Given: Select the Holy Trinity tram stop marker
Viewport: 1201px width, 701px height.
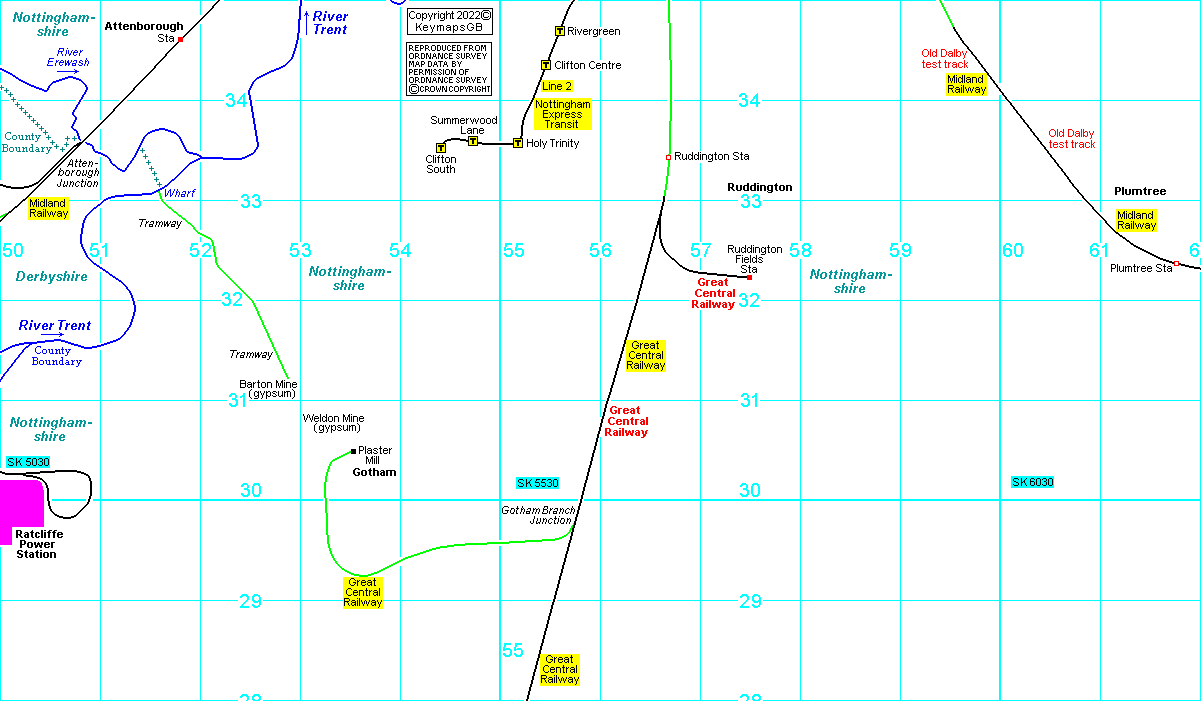Looking at the screenshot, I should 518,143.
